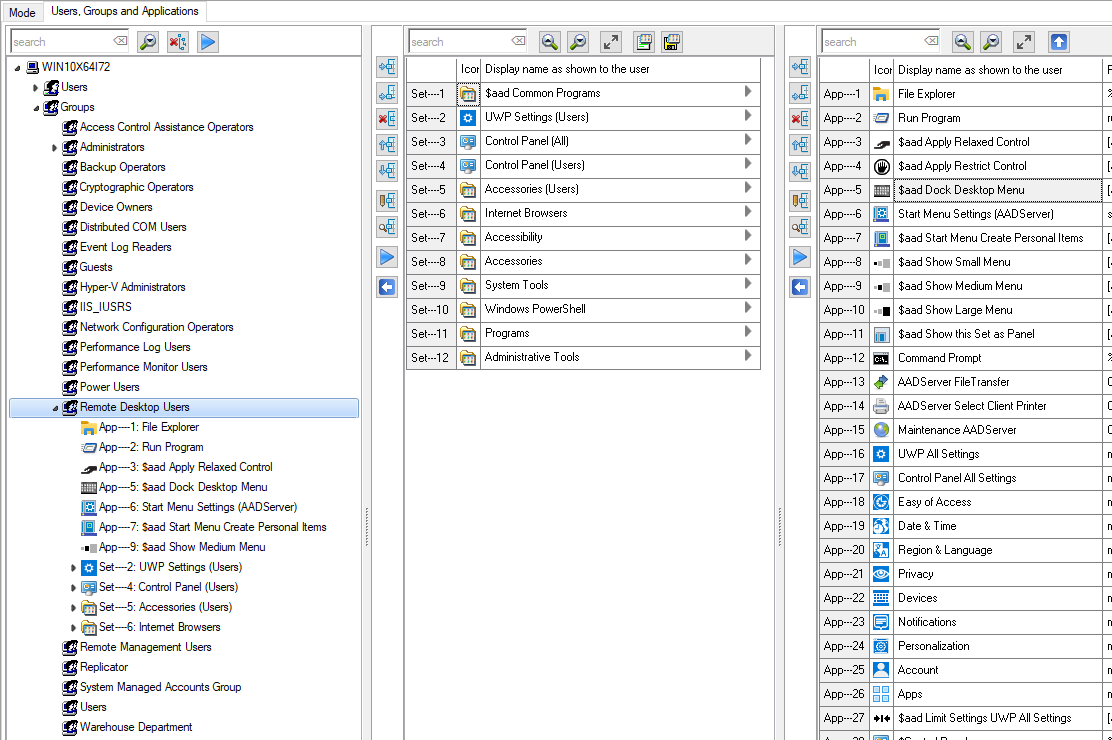Select Windows PowerShell in the Set list
This screenshot has height=740, width=1112.
pyautogui.click(x=535, y=309)
